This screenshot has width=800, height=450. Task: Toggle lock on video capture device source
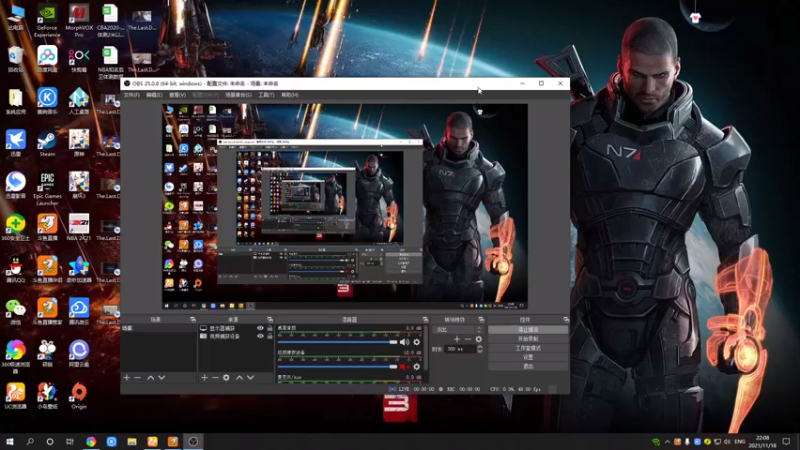click(x=270, y=336)
